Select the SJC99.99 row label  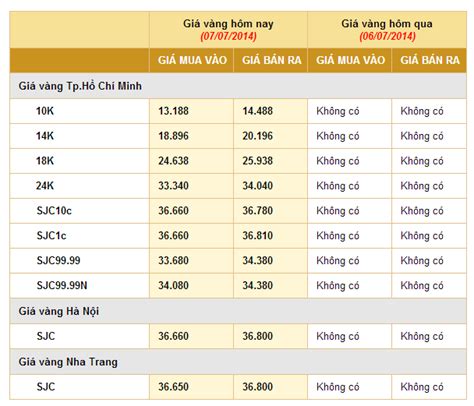point(58,260)
